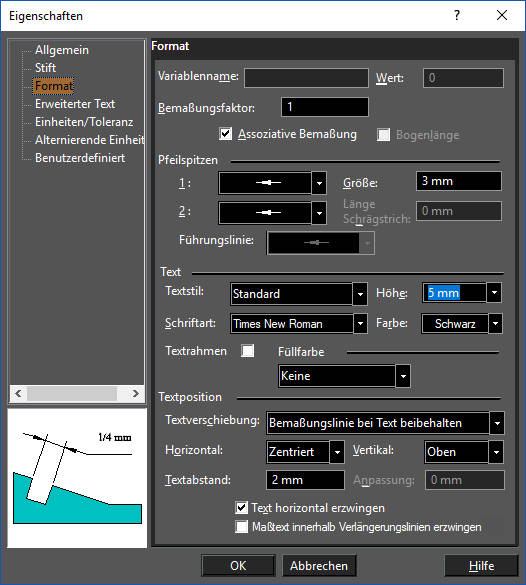Click the dimension preview thumbnail
The height and width of the screenshot is (585, 526).
tap(77, 478)
